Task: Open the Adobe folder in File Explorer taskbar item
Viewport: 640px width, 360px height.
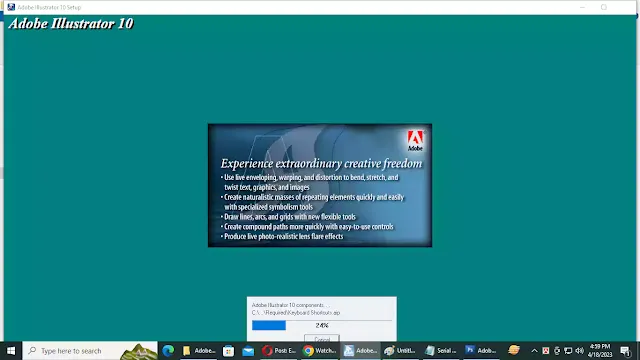Action: tap(199, 351)
